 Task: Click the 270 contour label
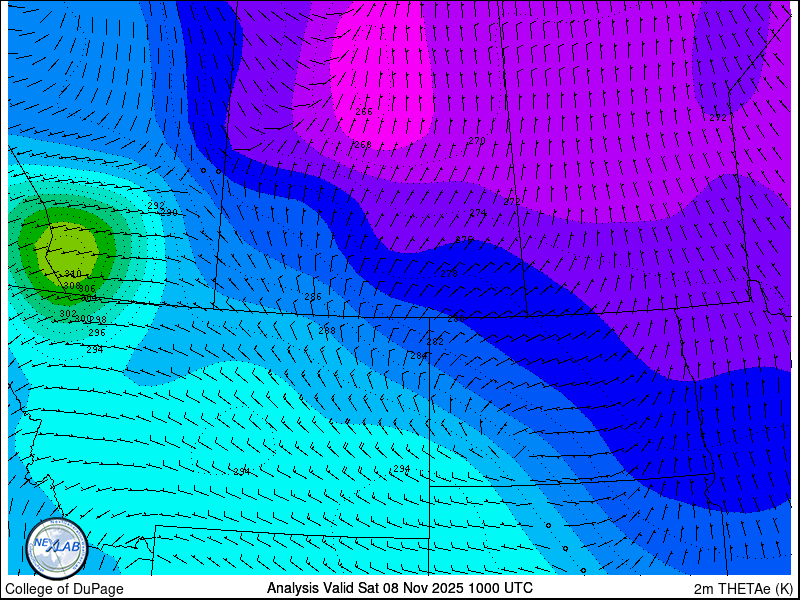(x=477, y=140)
